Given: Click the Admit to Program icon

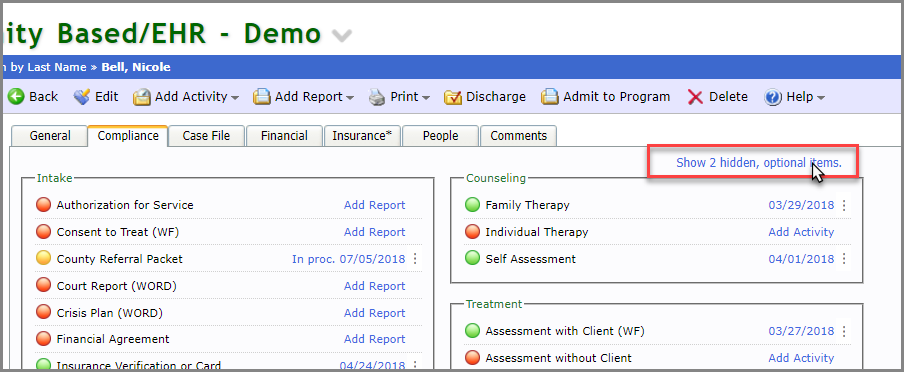Looking at the screenshot, I should [x=550, y=97].
